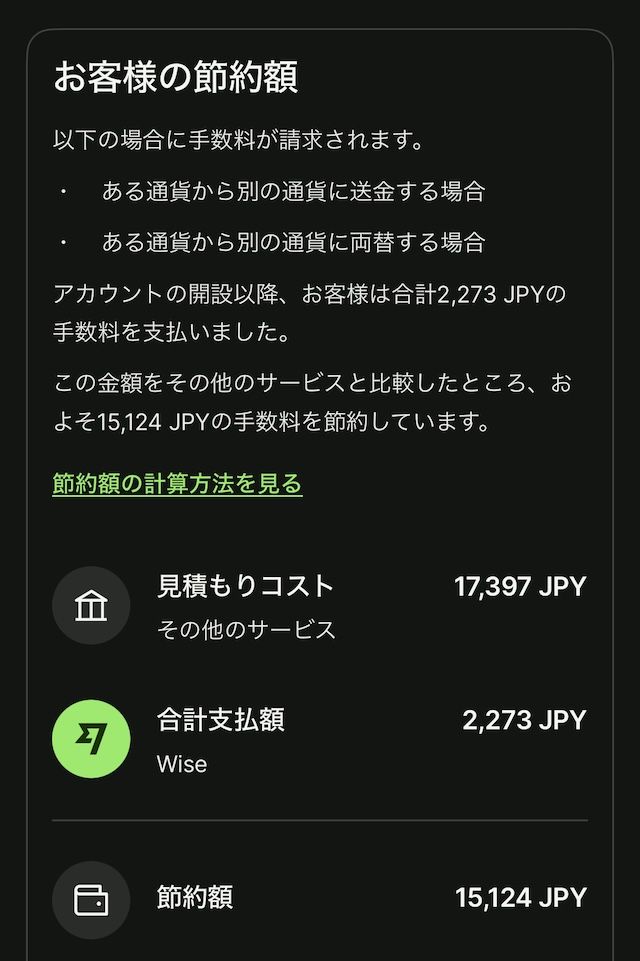The image size is (640, 961).
Task: Tap the 17,397 JPY estimated cost amount
Action: click(x=520, y=587)
